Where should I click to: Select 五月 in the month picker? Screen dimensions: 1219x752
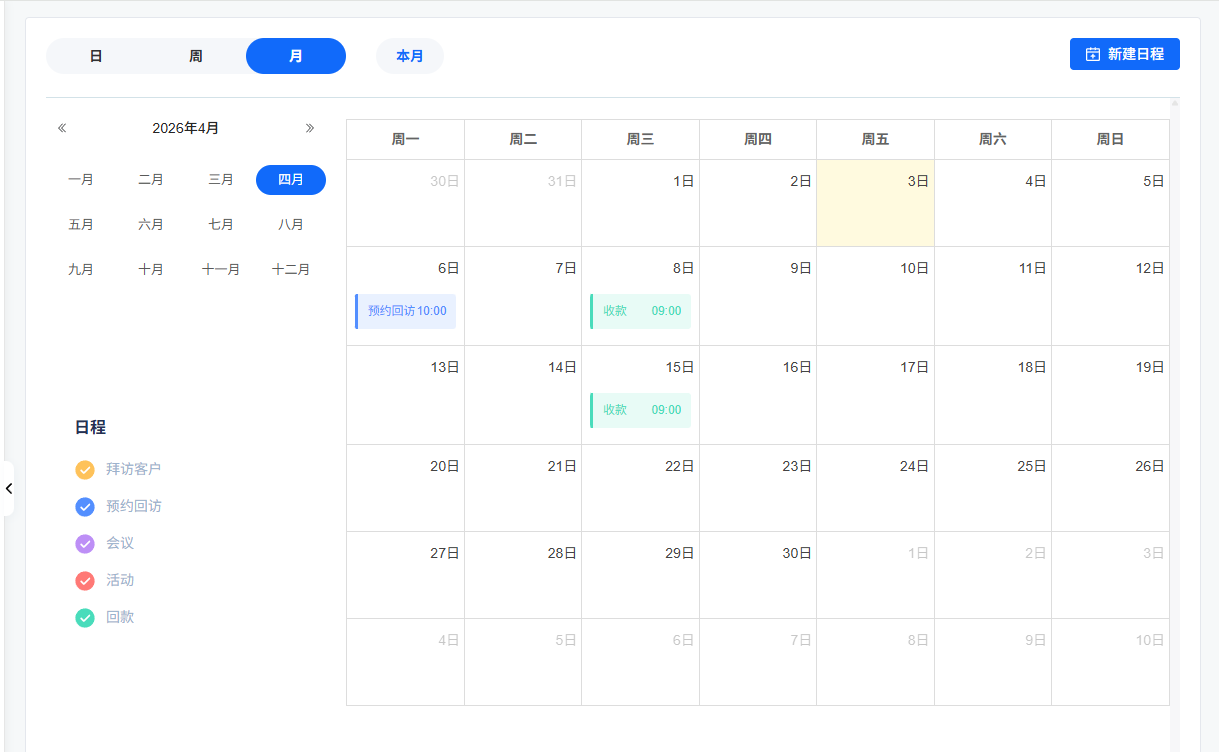[x=81, y=225]
